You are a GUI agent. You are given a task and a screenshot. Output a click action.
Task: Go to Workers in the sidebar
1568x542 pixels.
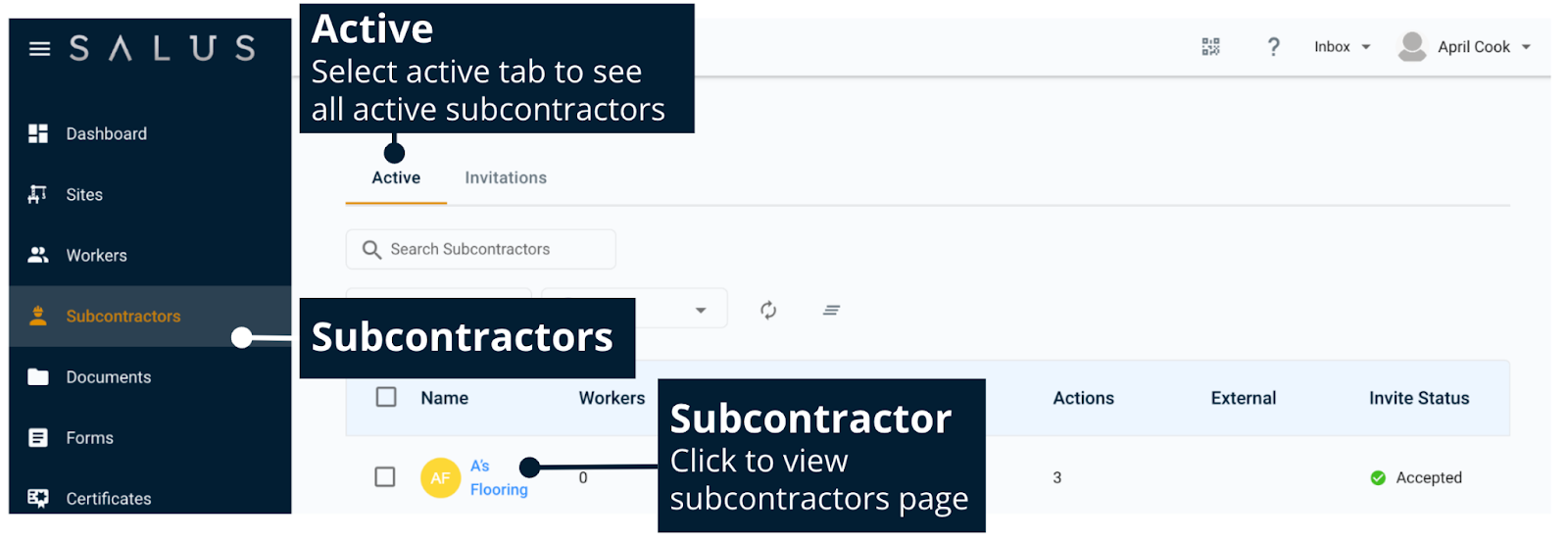coord(96,255)
